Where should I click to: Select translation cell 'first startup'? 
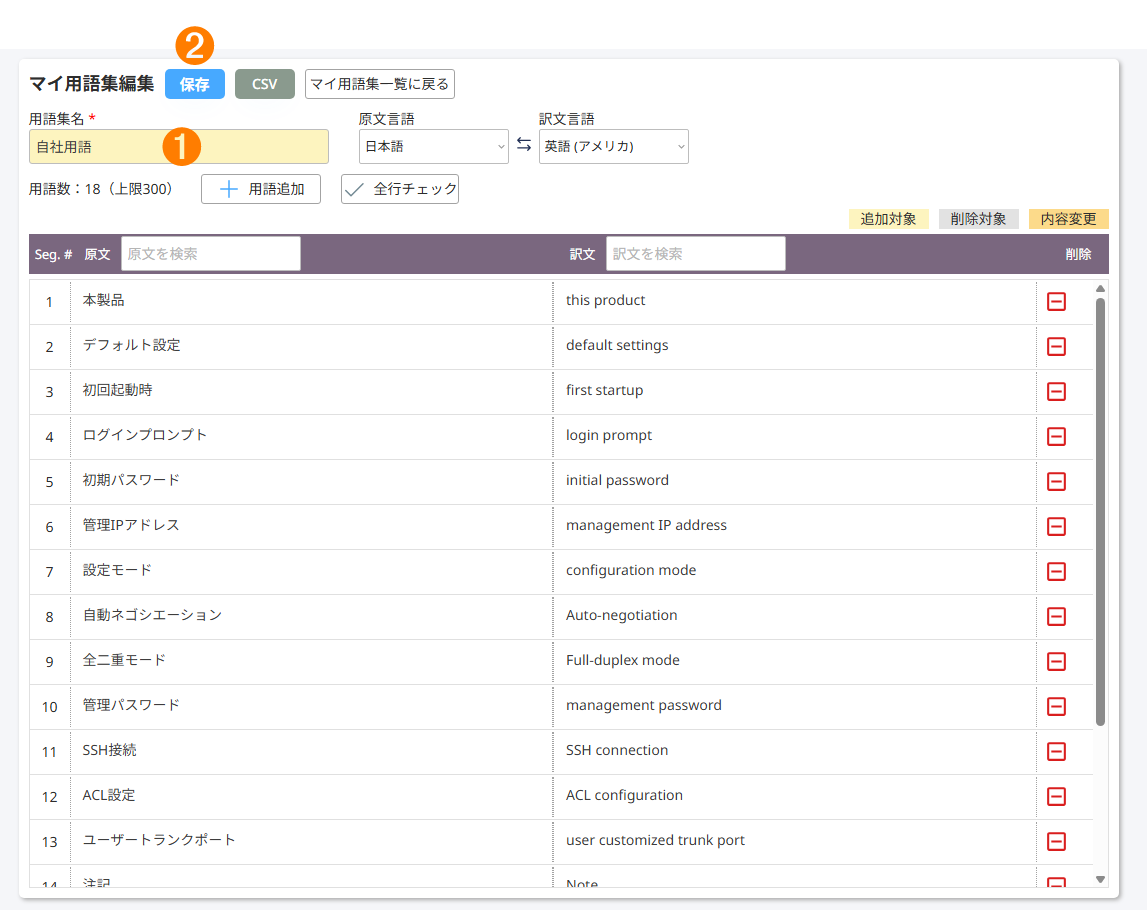tap(794, 391)
